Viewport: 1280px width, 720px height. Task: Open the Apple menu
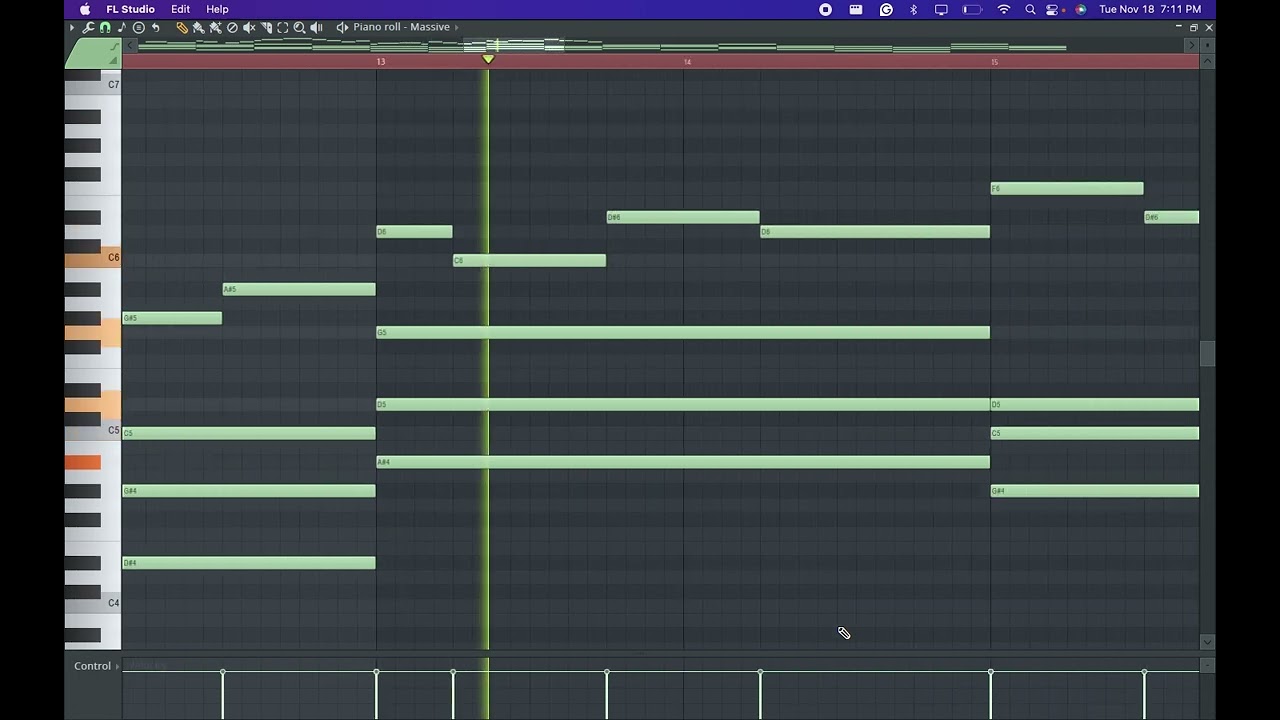click(85, 9)
